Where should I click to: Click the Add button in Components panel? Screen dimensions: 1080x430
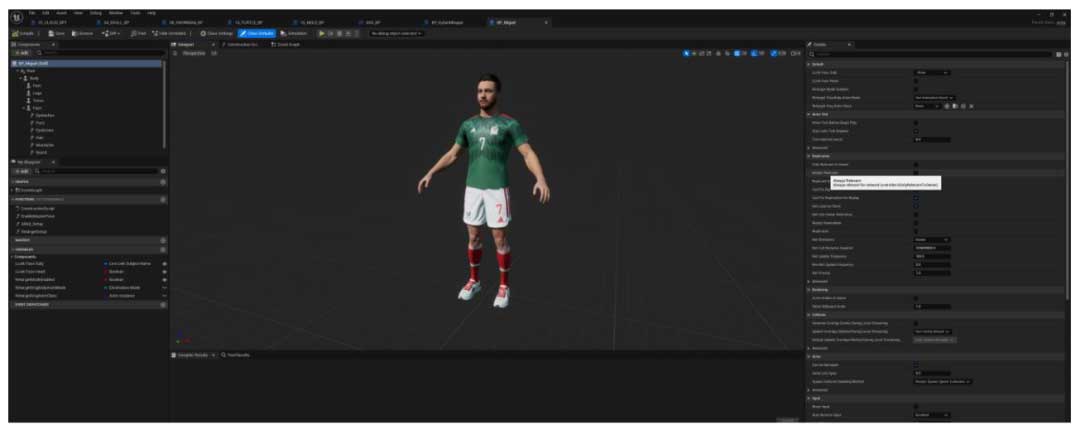21,53
